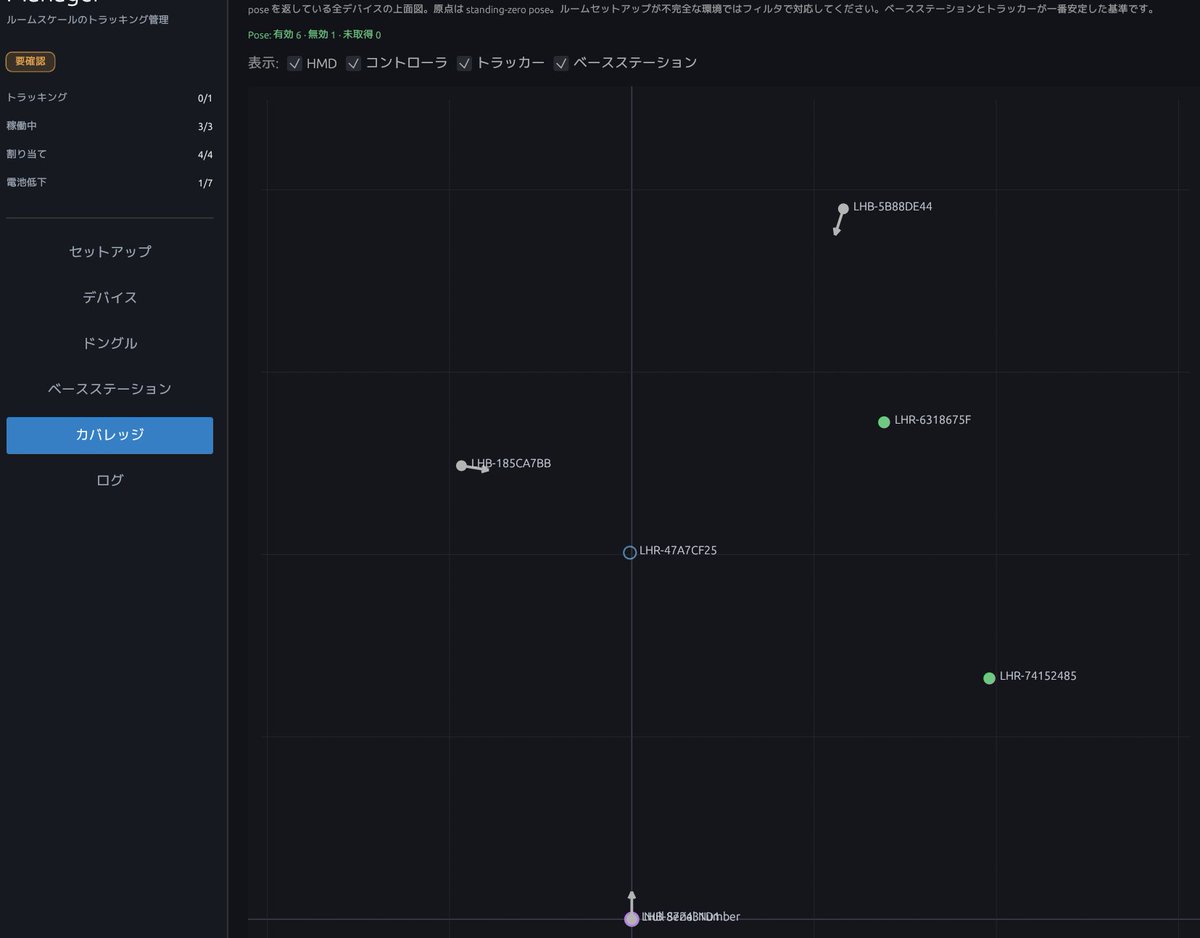
Task: Go to the デバイス section
Action: tap(110, 298)
